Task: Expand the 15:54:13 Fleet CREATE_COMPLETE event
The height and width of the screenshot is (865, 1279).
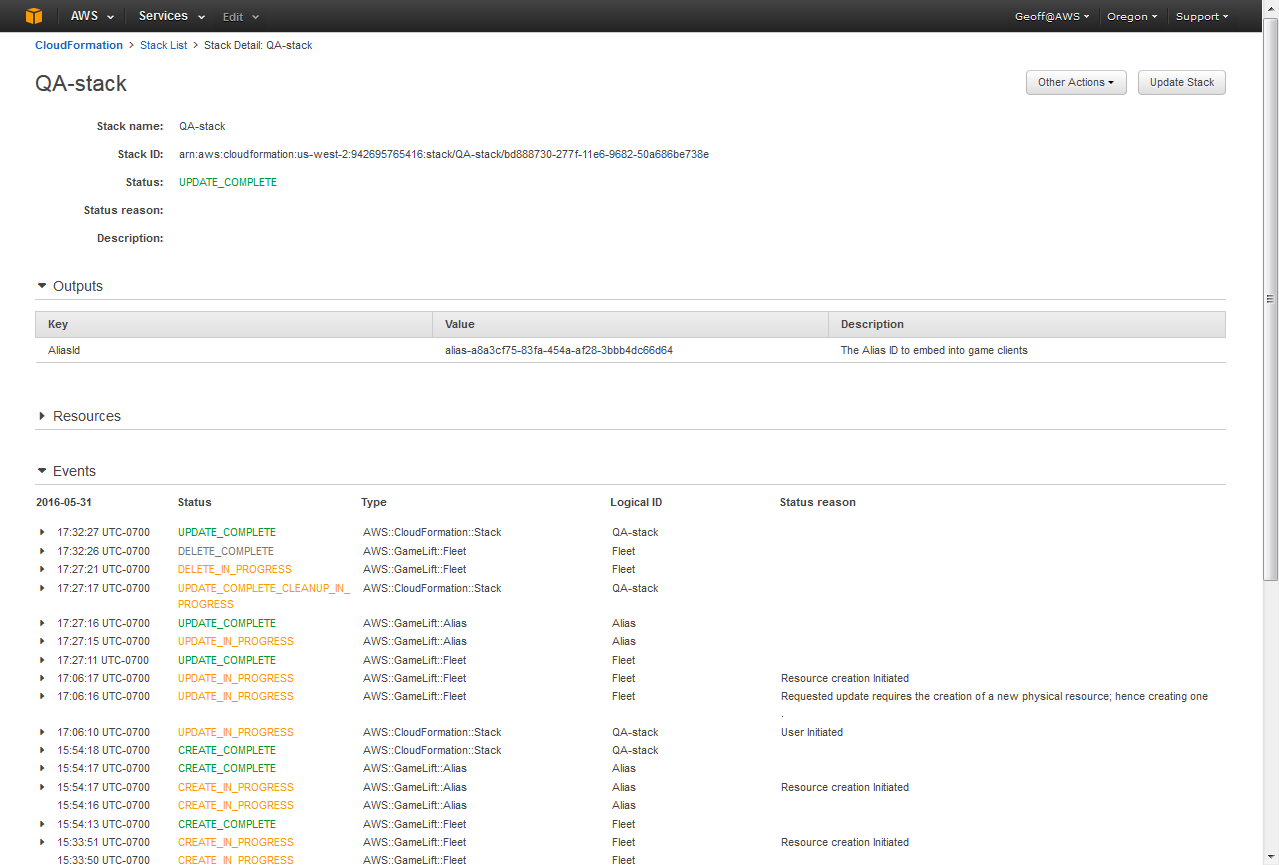Action: point(42,824)
